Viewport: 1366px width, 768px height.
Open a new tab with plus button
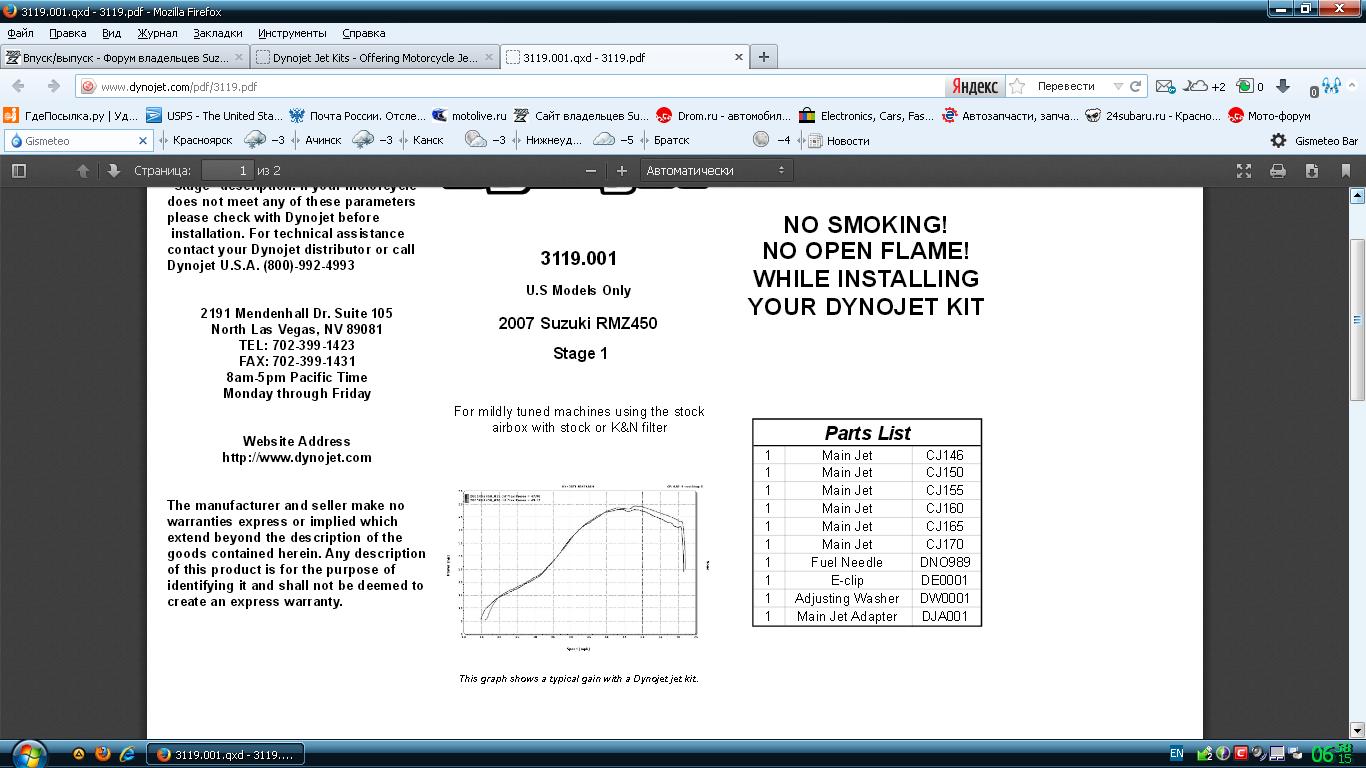[764, 57]
